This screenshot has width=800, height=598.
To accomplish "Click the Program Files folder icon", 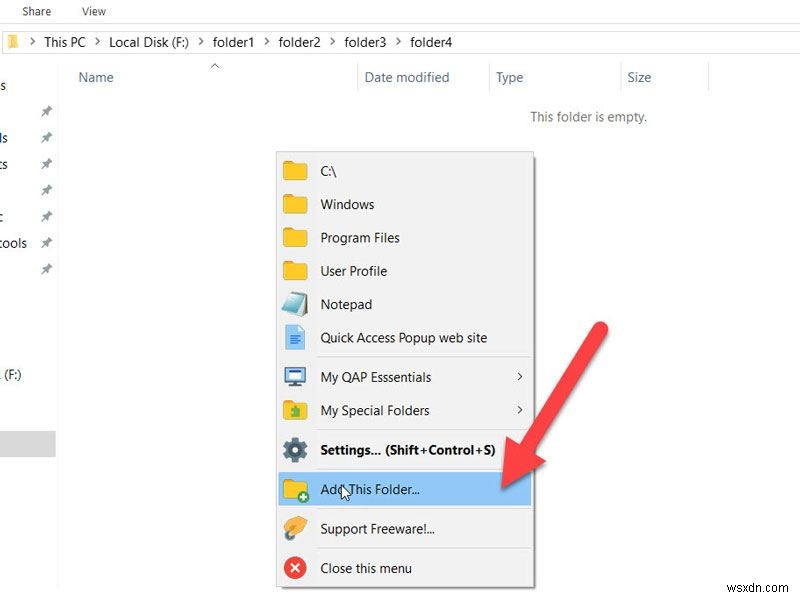I will click(295, 238).
